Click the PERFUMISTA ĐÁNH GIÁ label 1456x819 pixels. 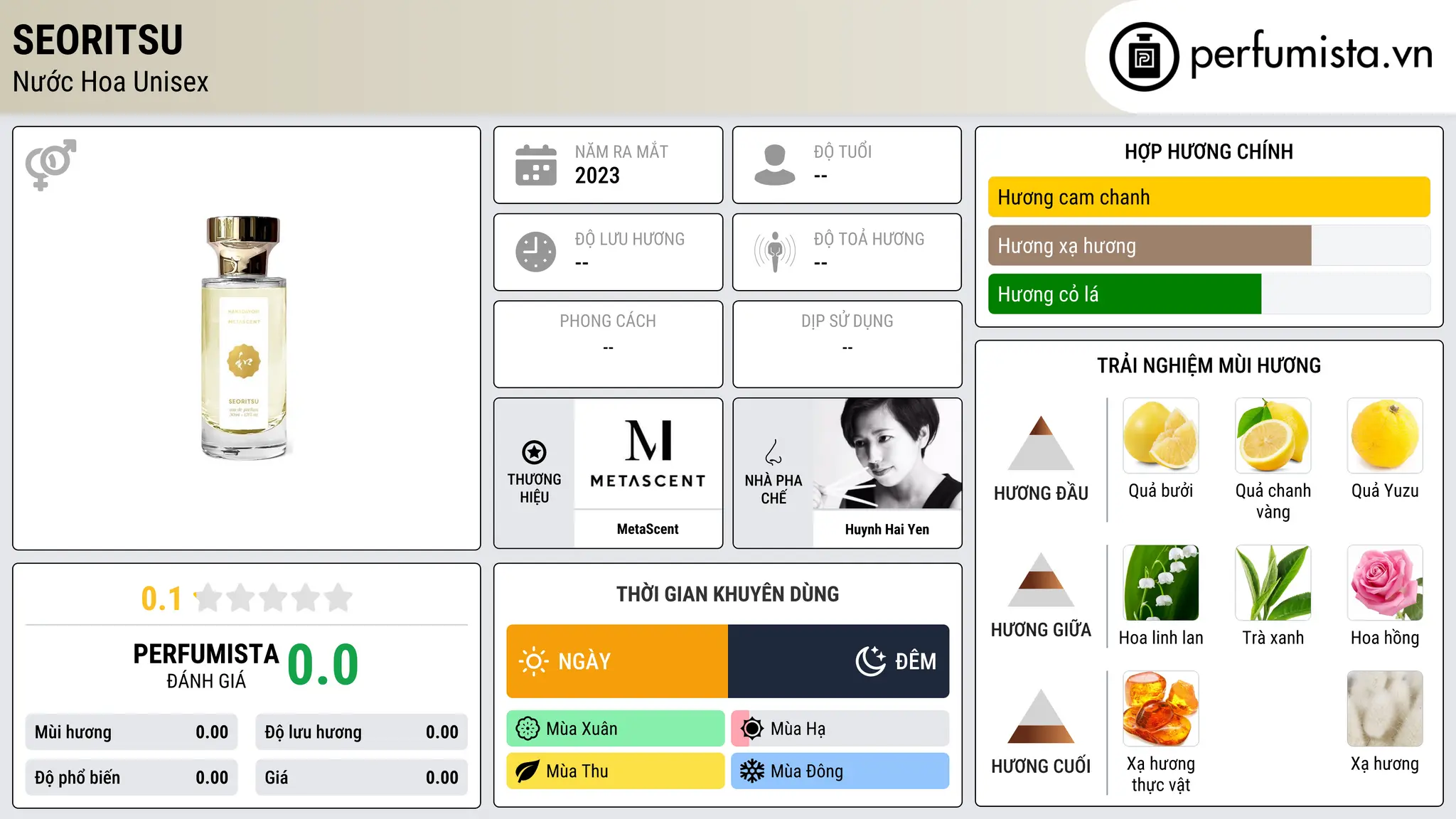(206, 665)
